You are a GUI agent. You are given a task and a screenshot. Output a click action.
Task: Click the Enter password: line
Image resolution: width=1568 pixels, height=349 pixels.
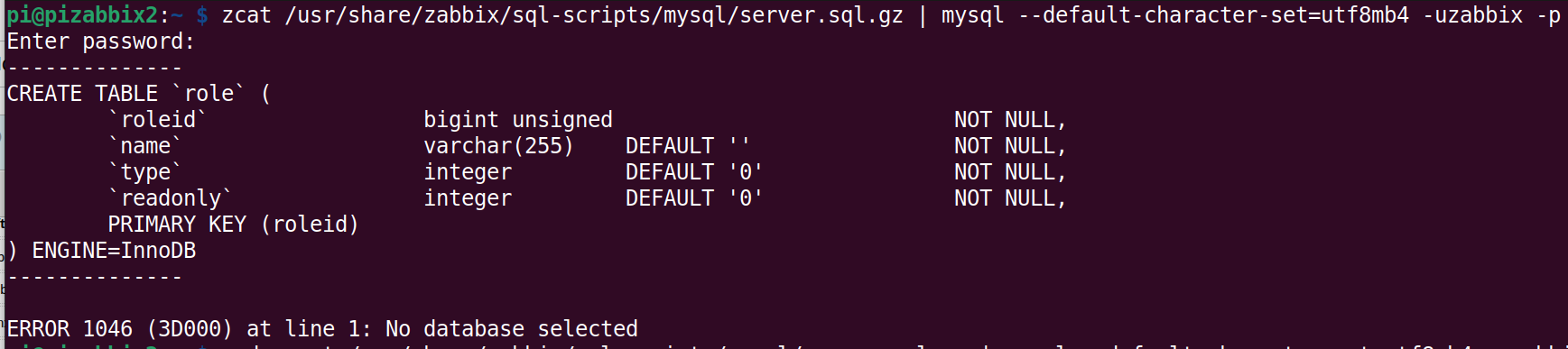pyautogui.click(x=101, y=41)
